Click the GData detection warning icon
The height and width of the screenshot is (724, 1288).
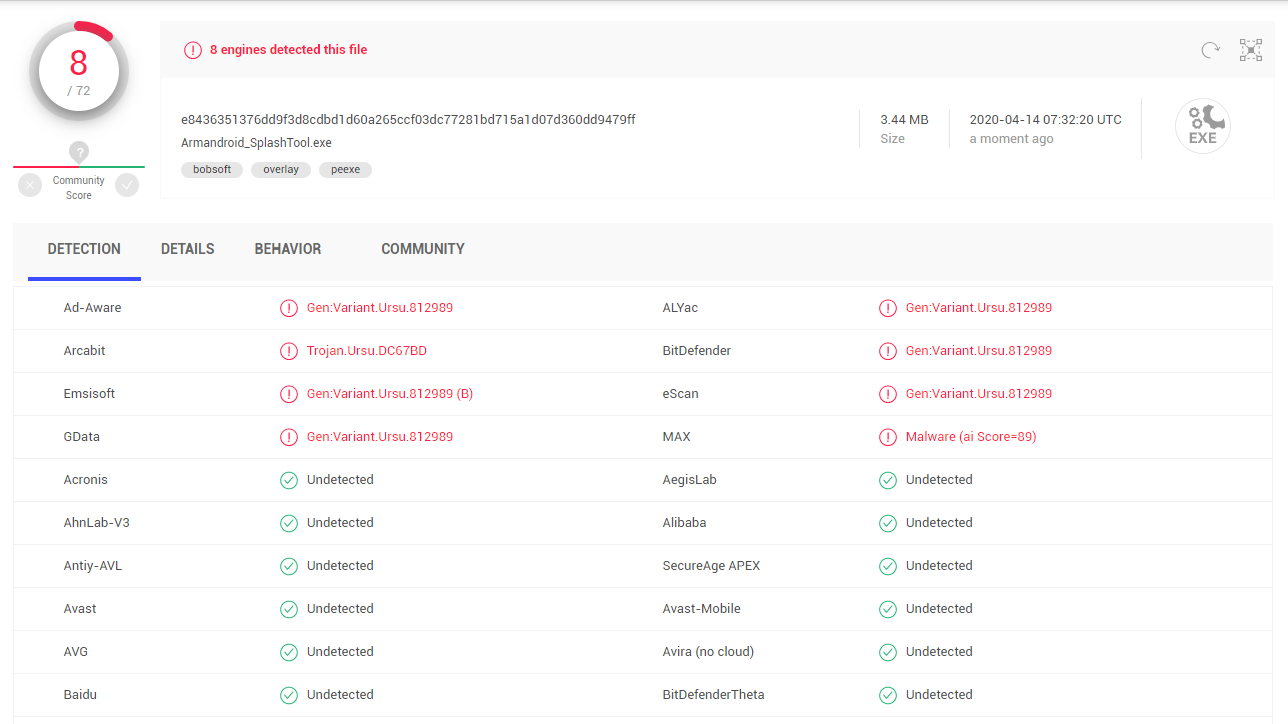point(289,437)
